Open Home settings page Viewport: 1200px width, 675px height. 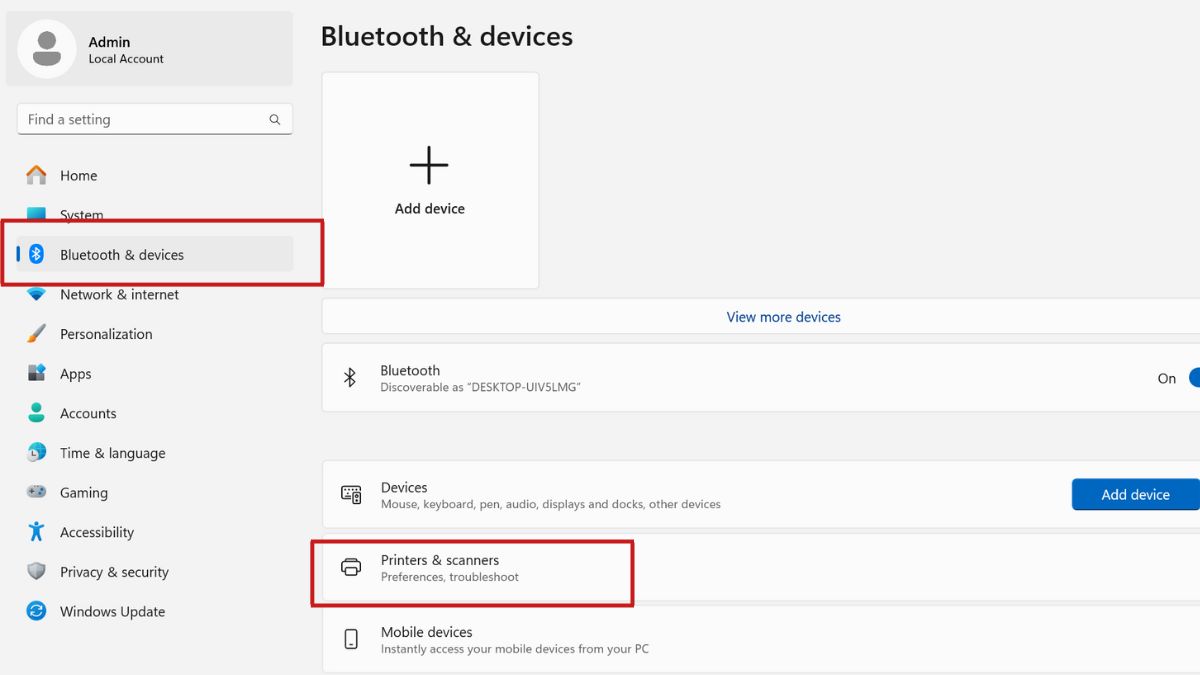(155, 175)
